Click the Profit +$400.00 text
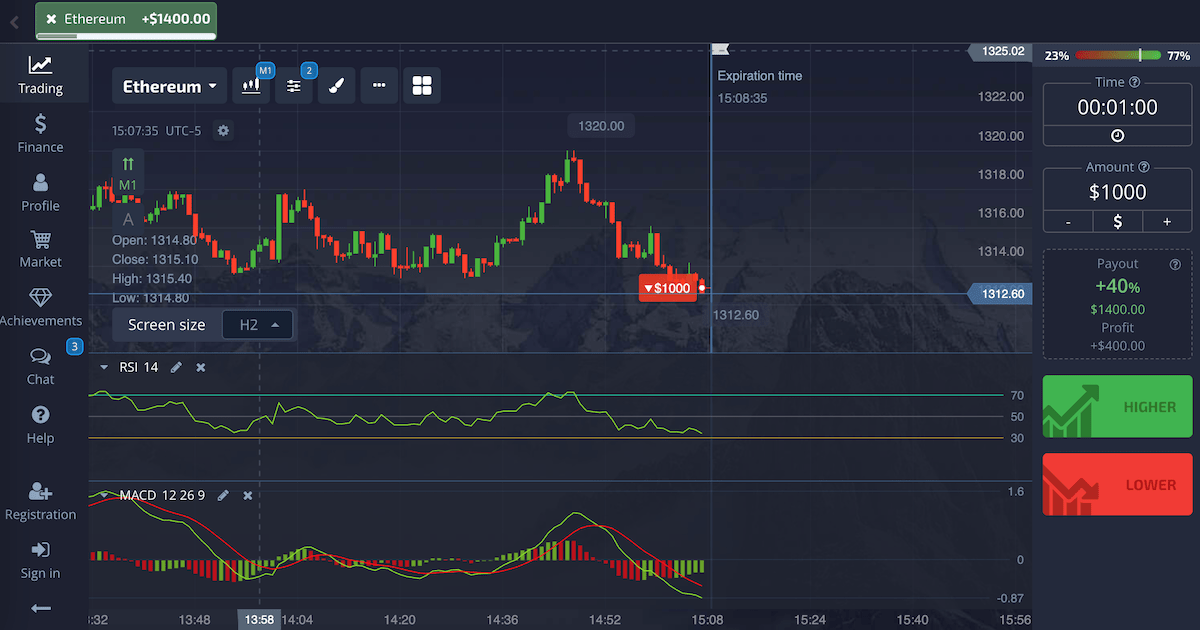1200x630 pixels. [1117, 337]
